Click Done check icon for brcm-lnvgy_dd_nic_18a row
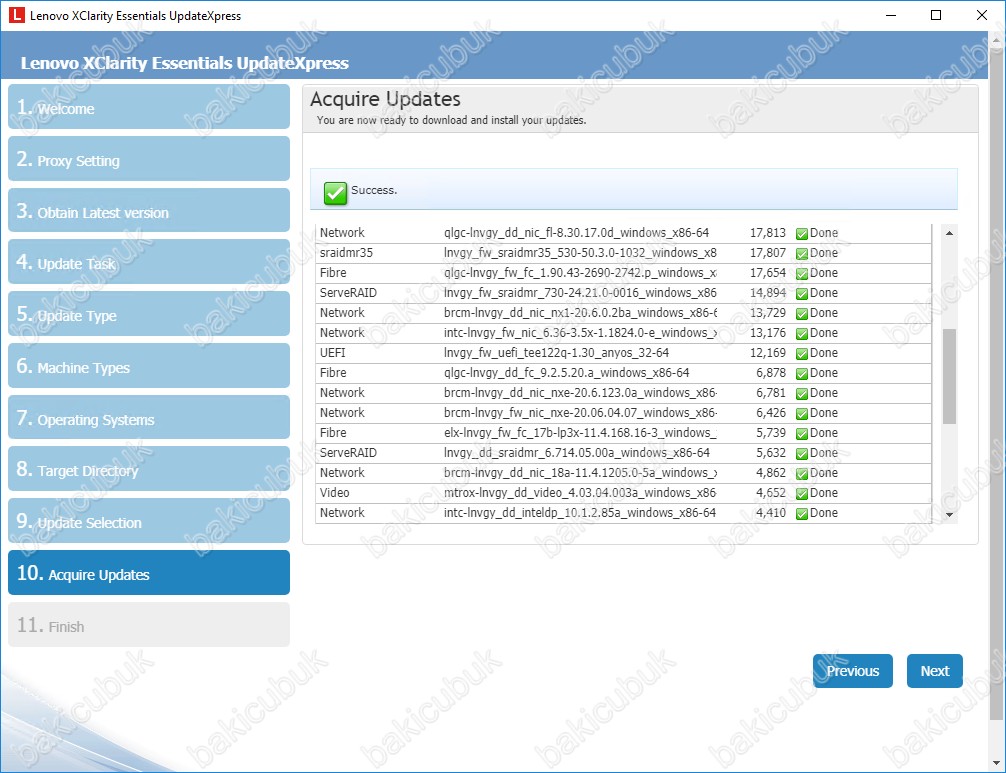Screen dimensions: 1006x773 [801, 473]
